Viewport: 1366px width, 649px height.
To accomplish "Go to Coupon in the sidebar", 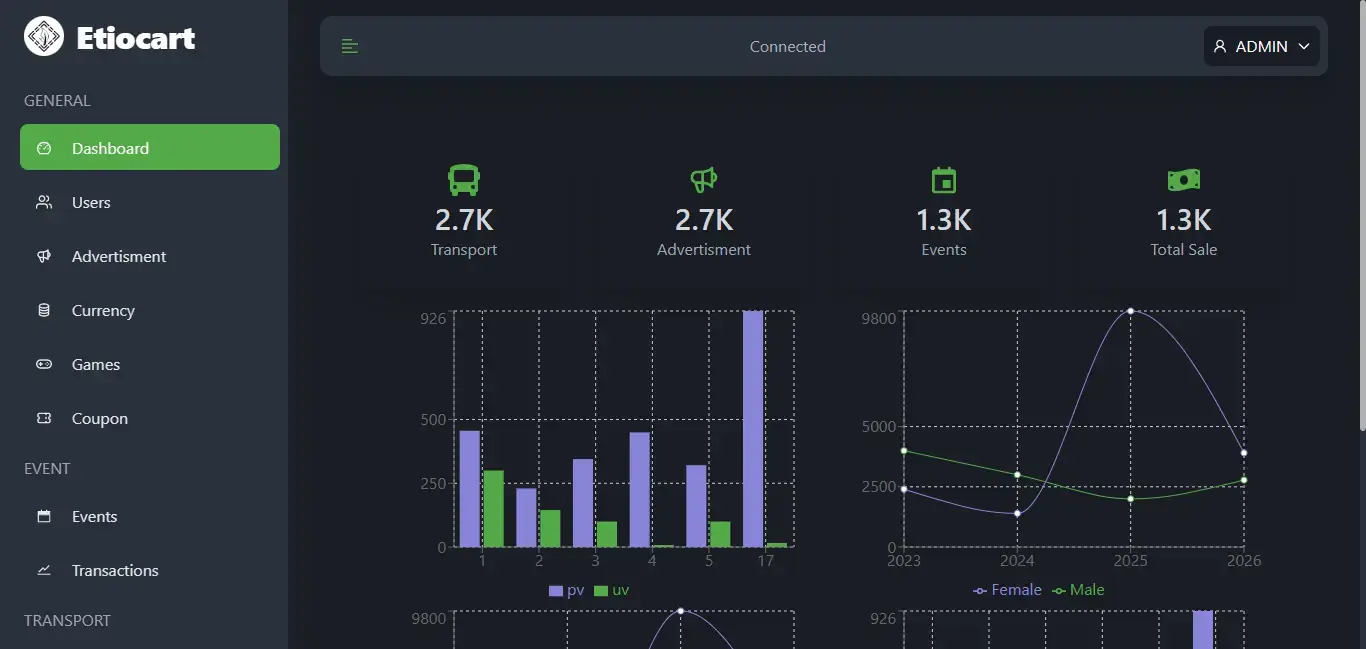I will pyautogui.click(x=99, y=418).
